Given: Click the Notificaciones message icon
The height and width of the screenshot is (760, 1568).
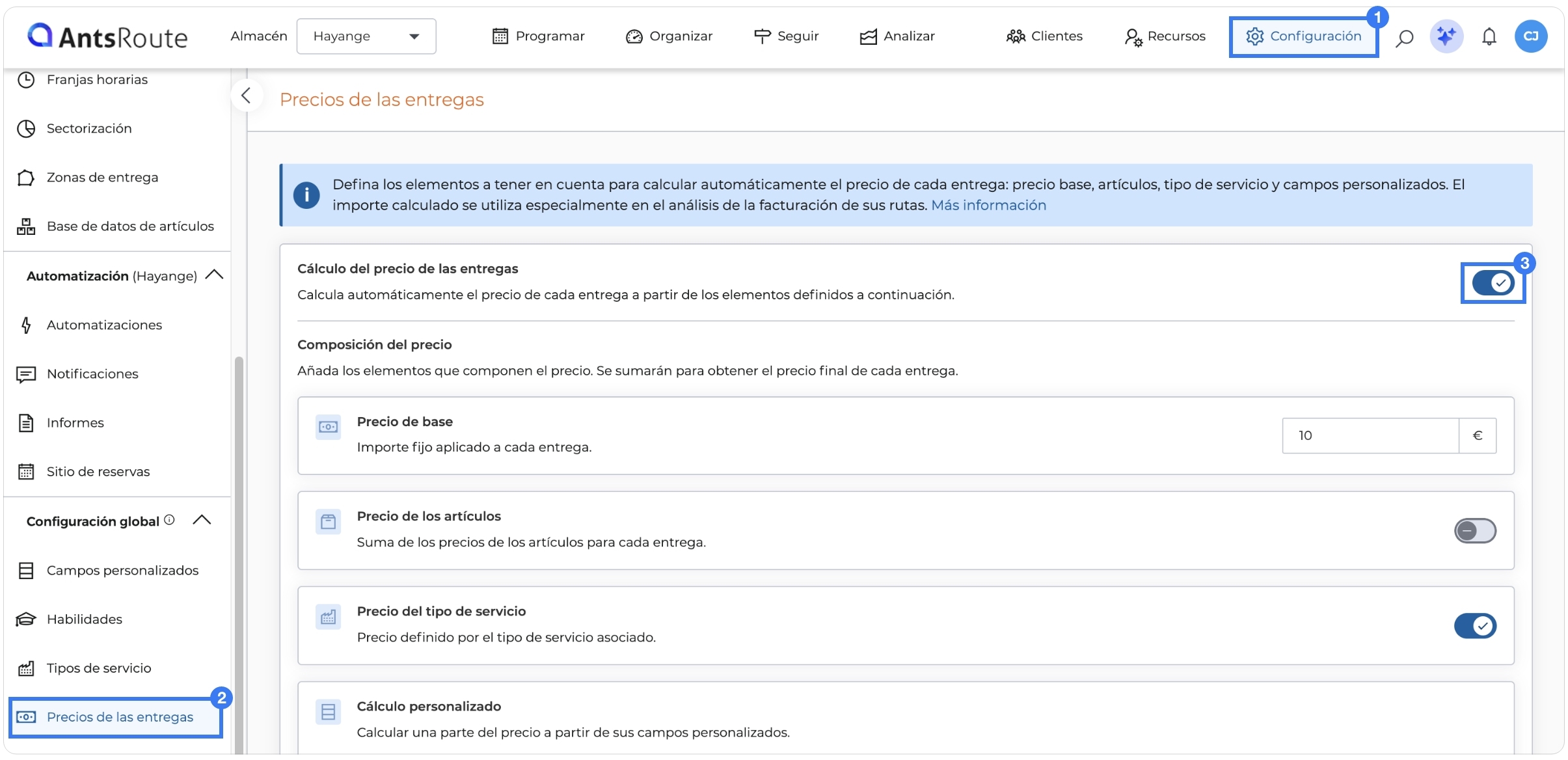Looking at the screenshot, I should [26, 374].
